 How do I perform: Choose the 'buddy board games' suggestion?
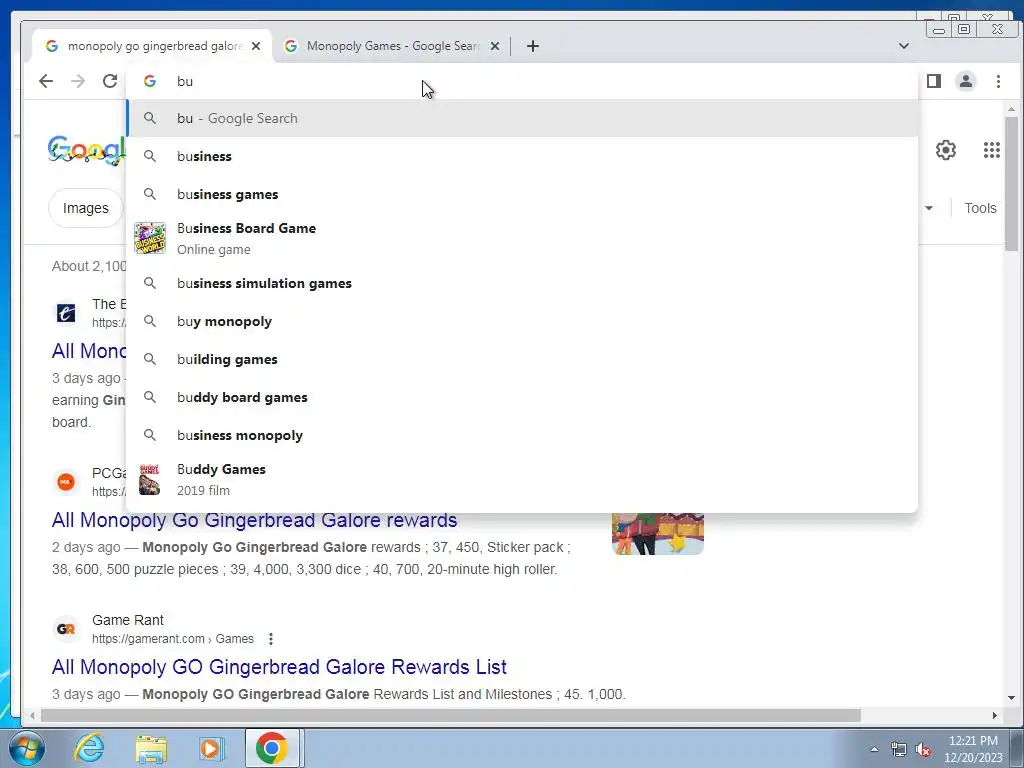click(522, 397)
